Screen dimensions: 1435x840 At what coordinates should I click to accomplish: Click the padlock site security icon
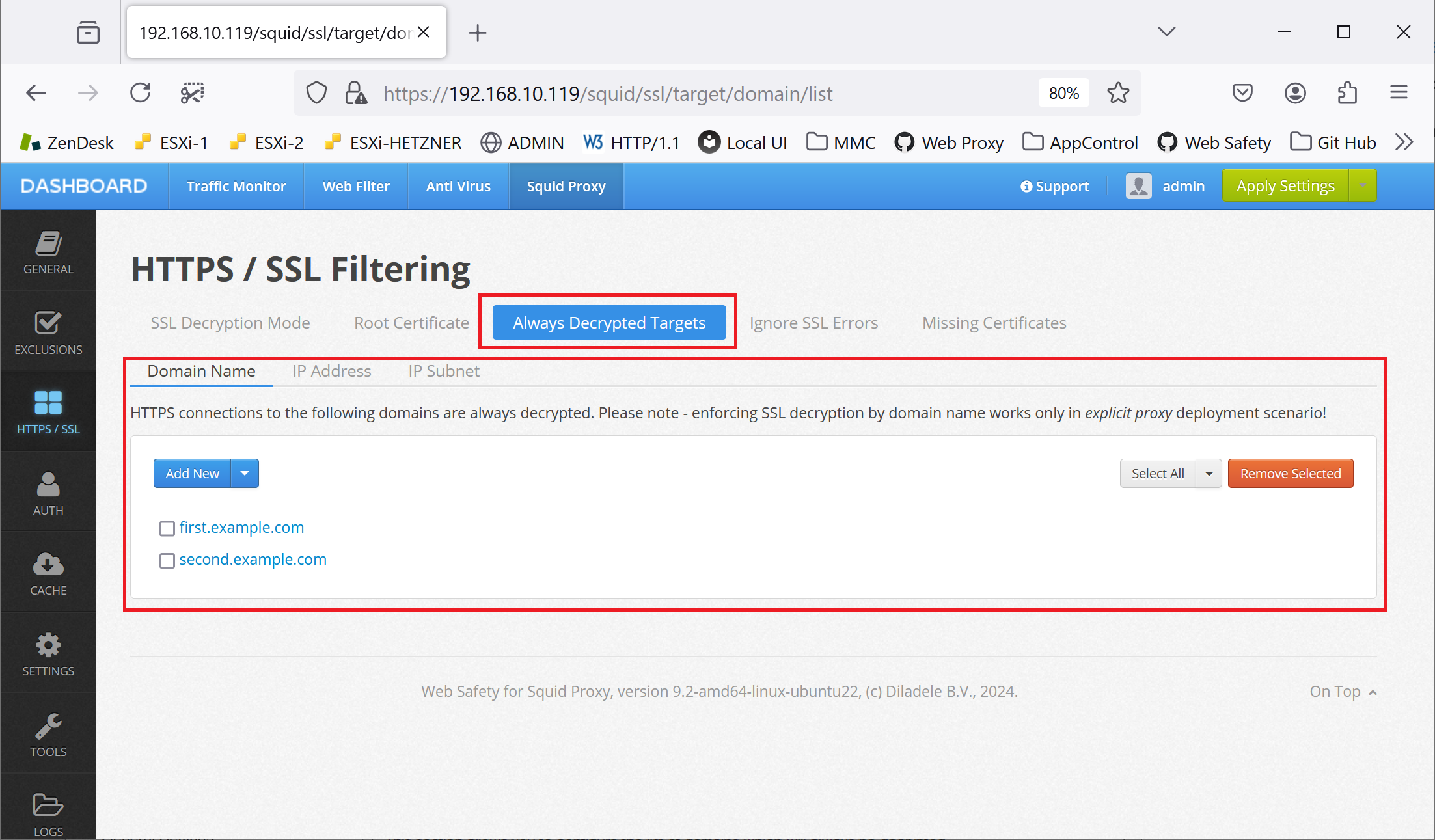[x=355, y=93]
